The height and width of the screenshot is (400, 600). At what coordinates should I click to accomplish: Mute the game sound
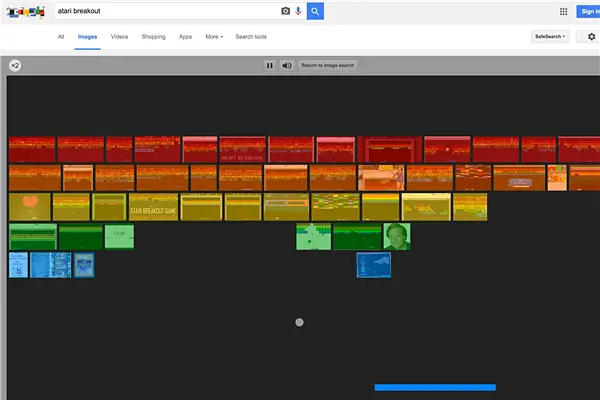coord(287,65)
